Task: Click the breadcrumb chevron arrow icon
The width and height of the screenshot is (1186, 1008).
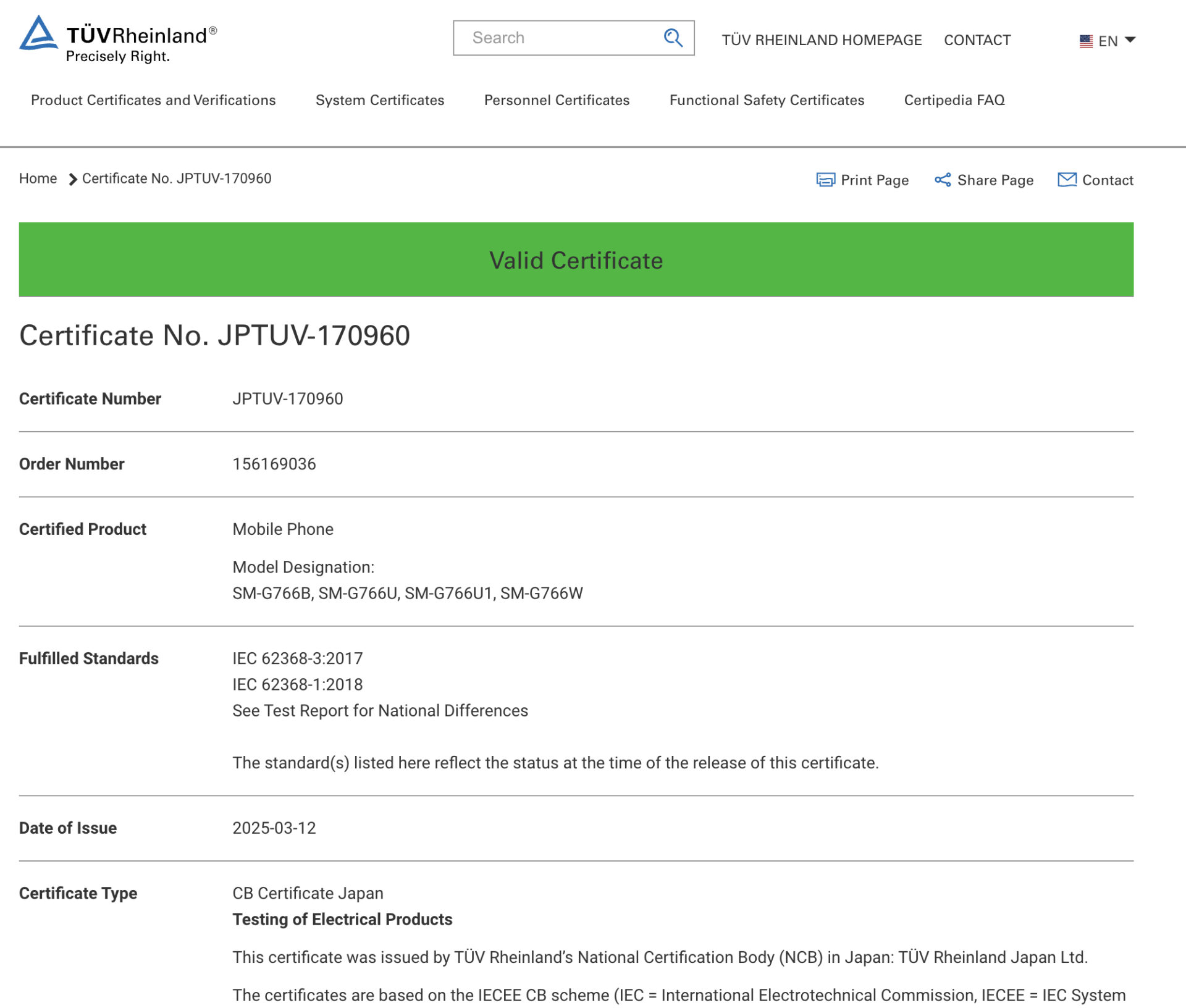Action: [x=72, y=179]
